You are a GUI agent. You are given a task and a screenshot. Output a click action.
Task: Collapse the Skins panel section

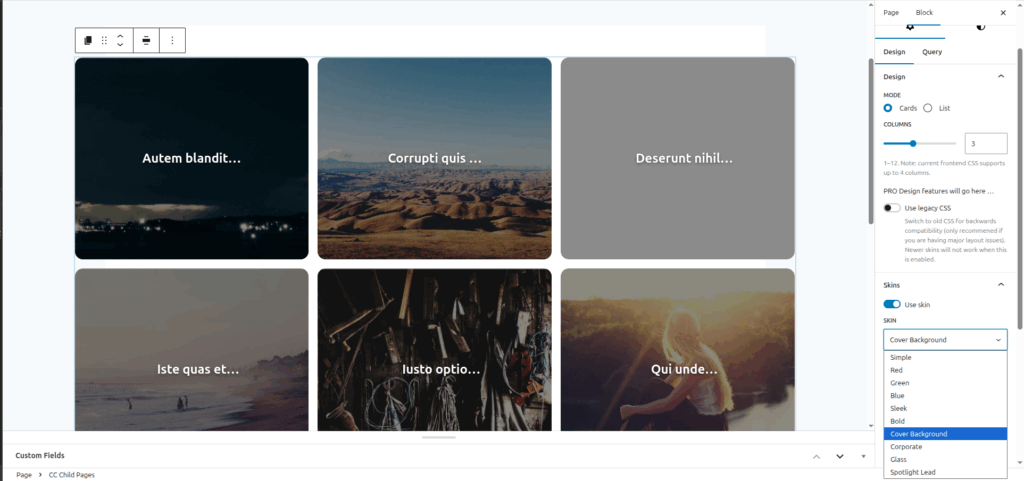pos(1000,285)
